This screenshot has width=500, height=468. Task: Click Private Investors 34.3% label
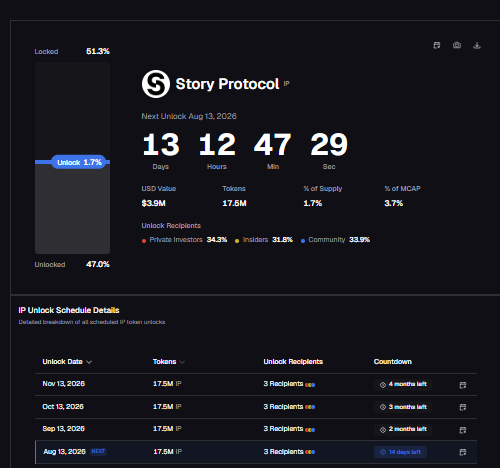[188, 240]
